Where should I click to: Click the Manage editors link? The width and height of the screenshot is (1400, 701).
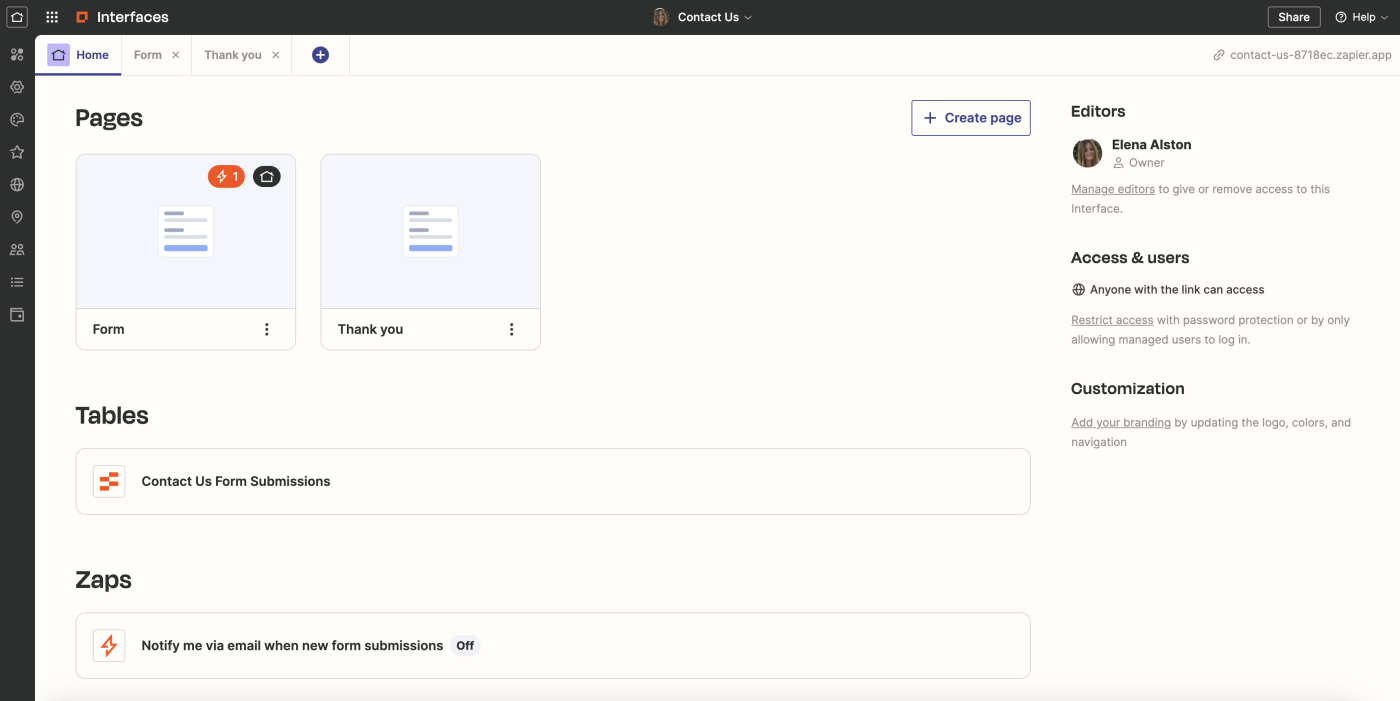1113,189
